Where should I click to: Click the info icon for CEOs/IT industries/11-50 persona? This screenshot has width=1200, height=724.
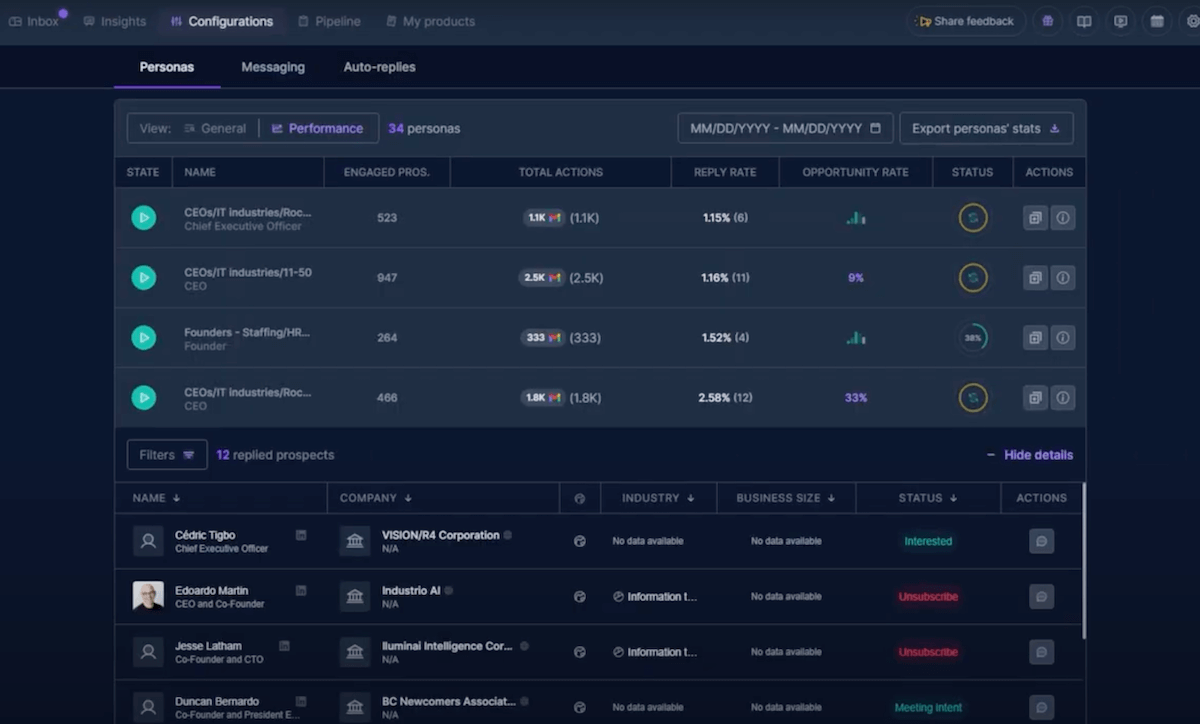(x=1063, y=278)
